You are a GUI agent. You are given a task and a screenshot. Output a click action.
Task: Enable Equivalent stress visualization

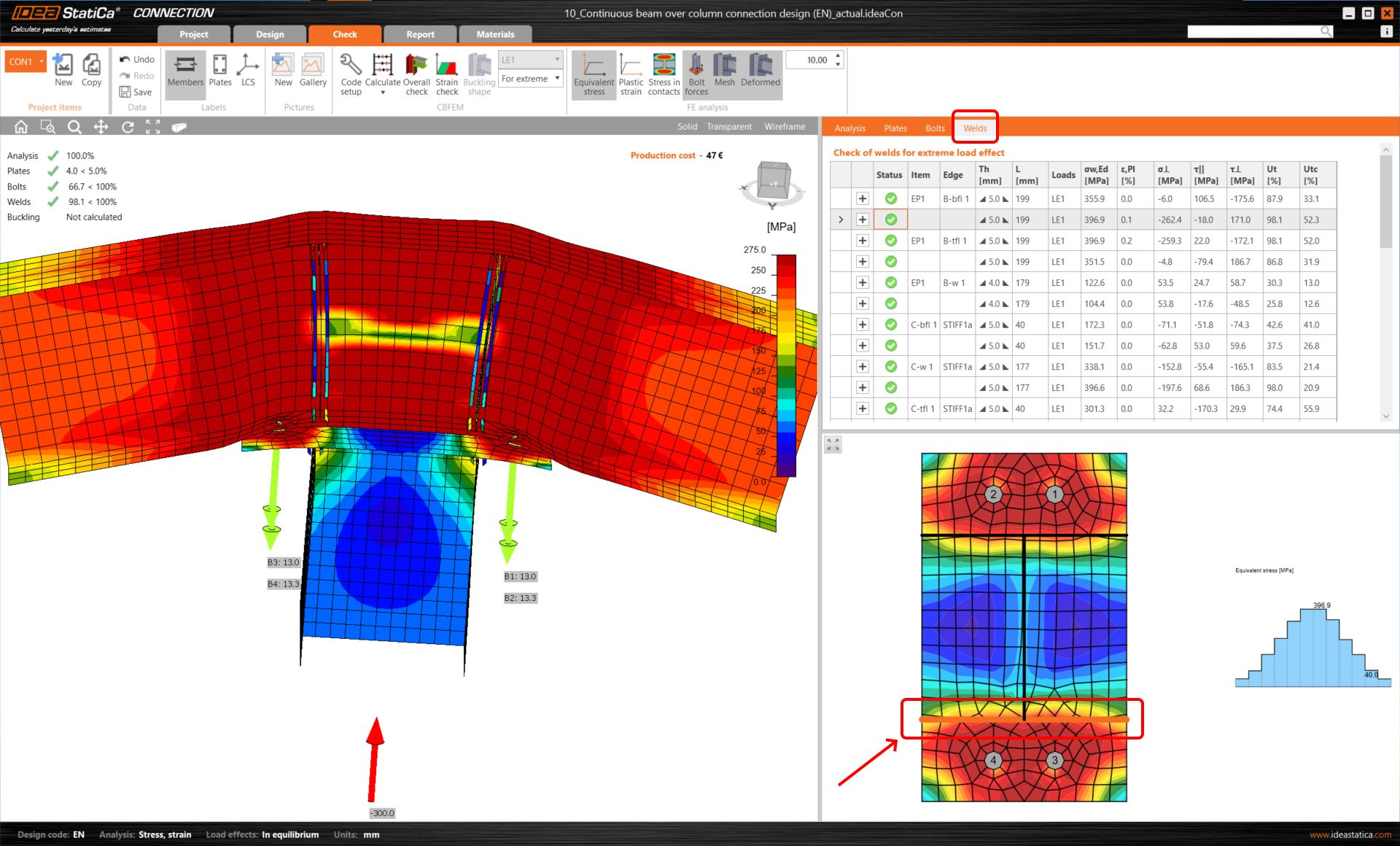coord(594,74)
